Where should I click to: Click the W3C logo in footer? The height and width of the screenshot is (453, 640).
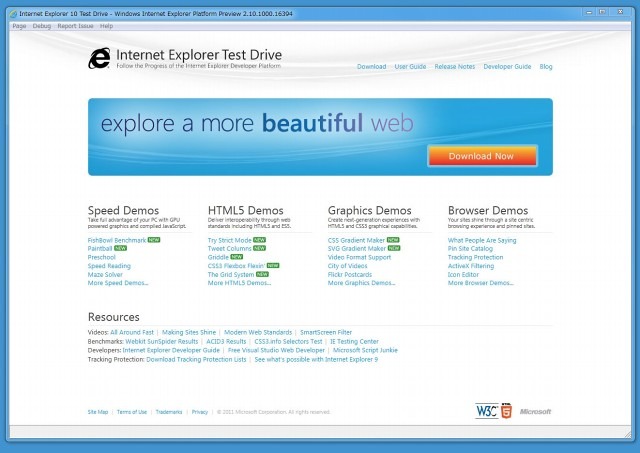(487, 411)
